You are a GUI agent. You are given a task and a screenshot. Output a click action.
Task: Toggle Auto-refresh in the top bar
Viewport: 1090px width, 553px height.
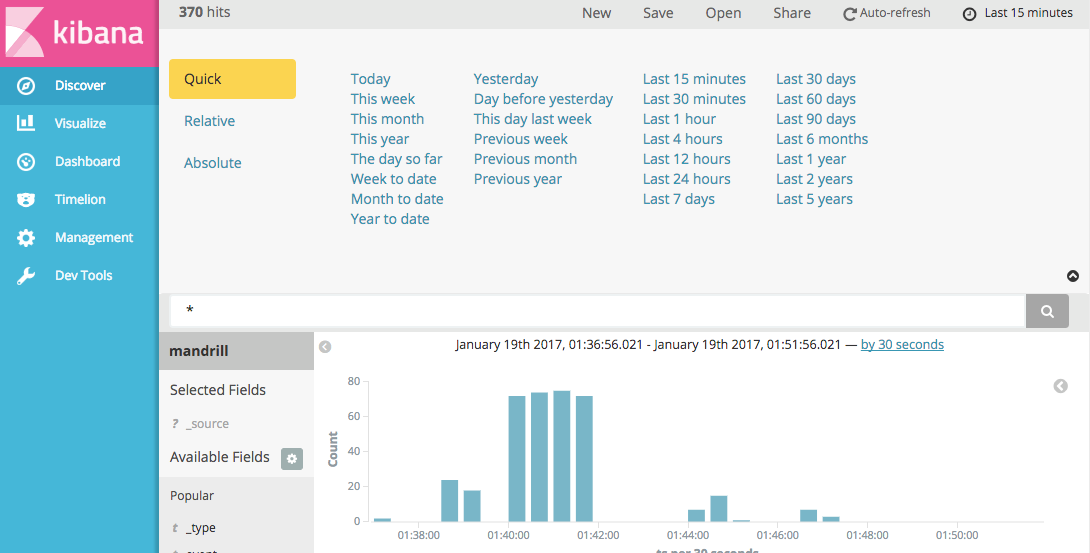coord(886,13)
